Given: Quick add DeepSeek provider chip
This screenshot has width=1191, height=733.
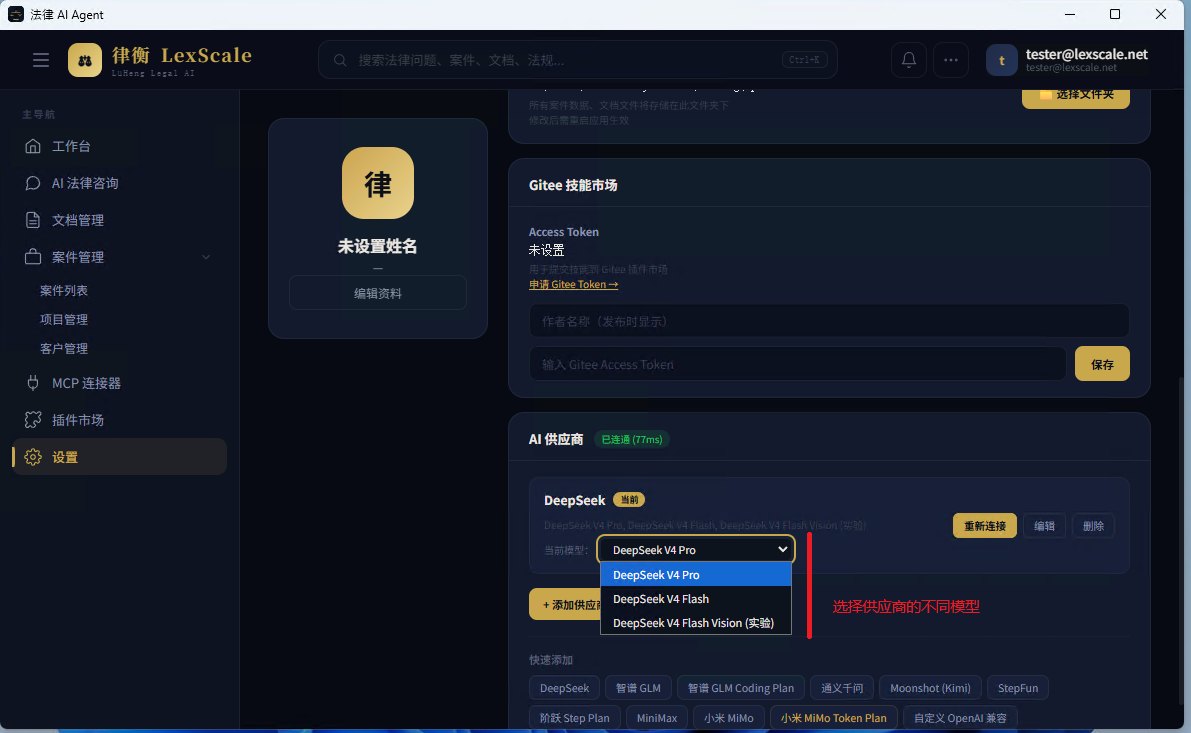Looking at the screenshot, I should (x=564, y=688).
